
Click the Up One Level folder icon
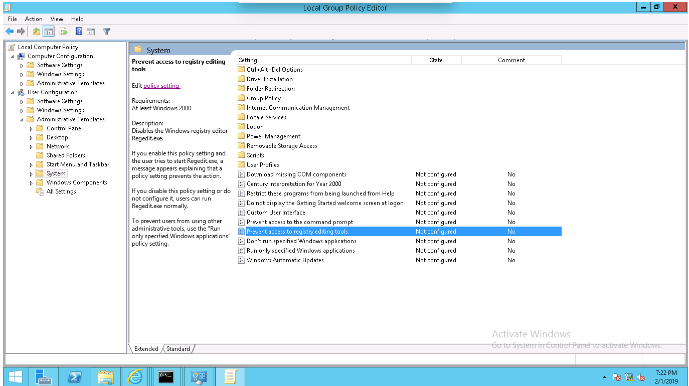(x=36, y=31)
